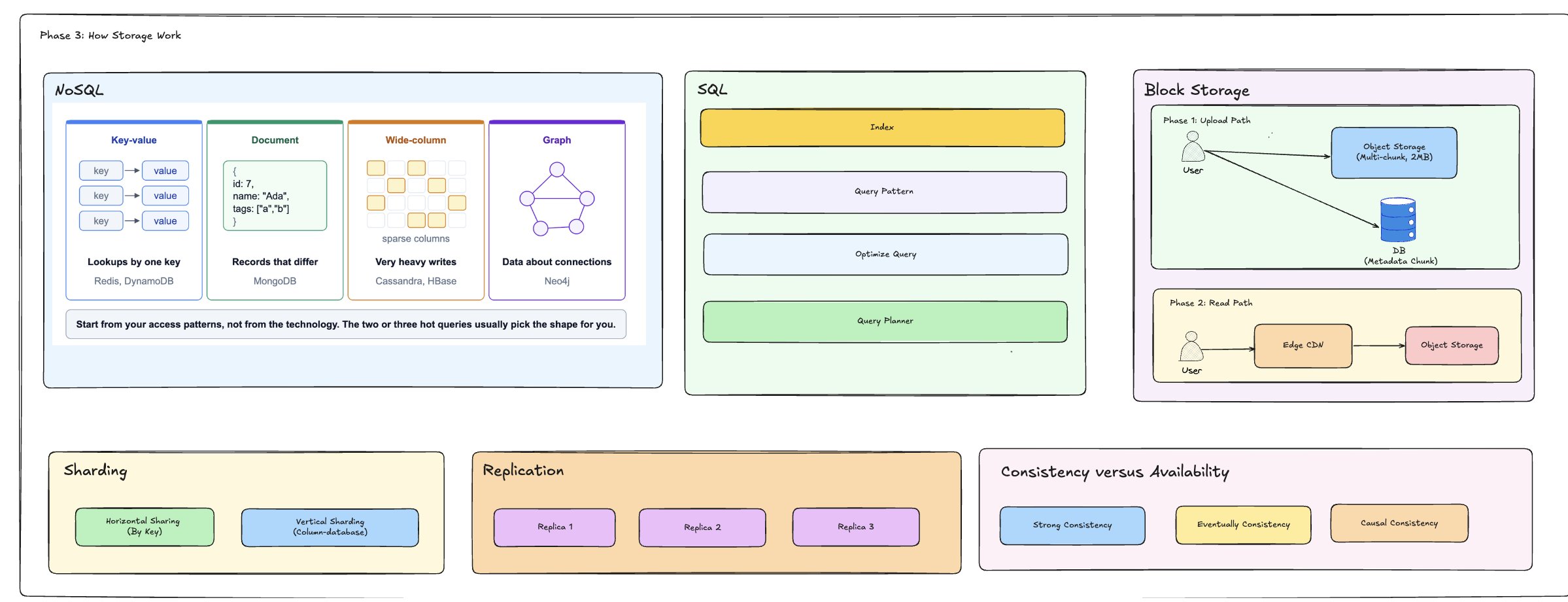Select the Neo4j text
Screen dimensions: 1568x602
pyautogui.click(x=557, y=281)
